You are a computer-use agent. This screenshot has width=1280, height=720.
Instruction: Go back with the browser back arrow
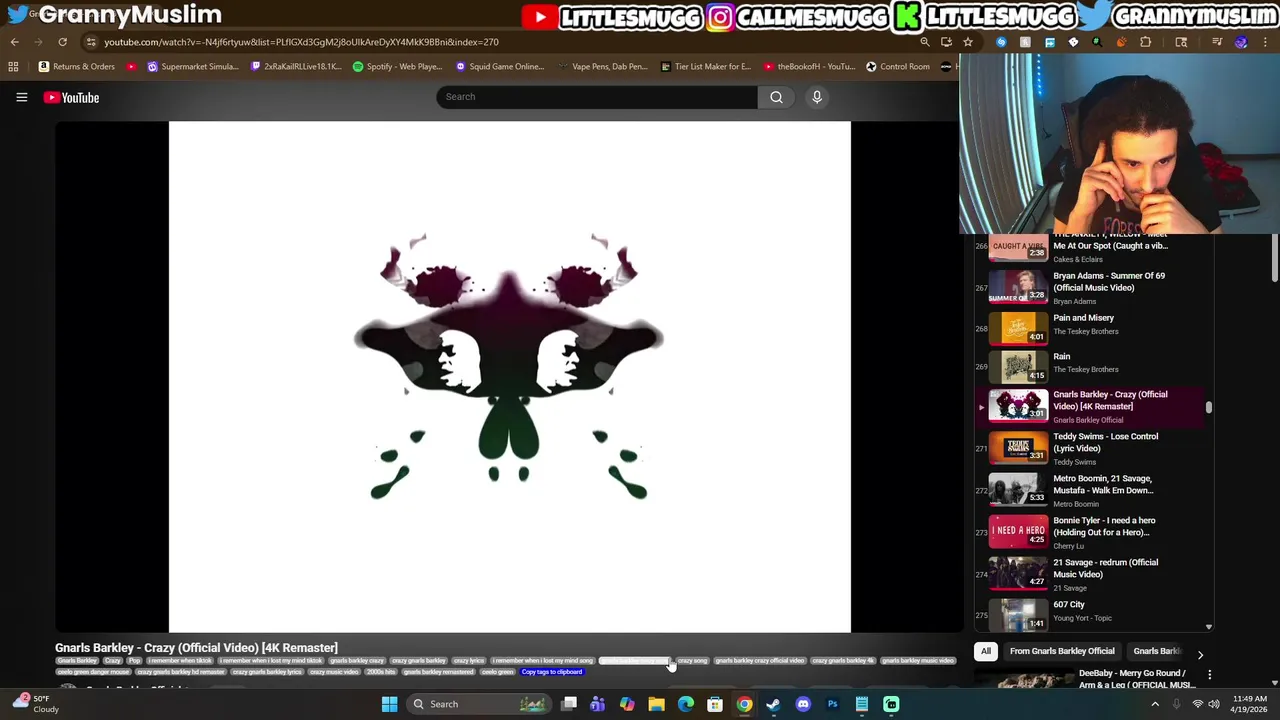14,42
